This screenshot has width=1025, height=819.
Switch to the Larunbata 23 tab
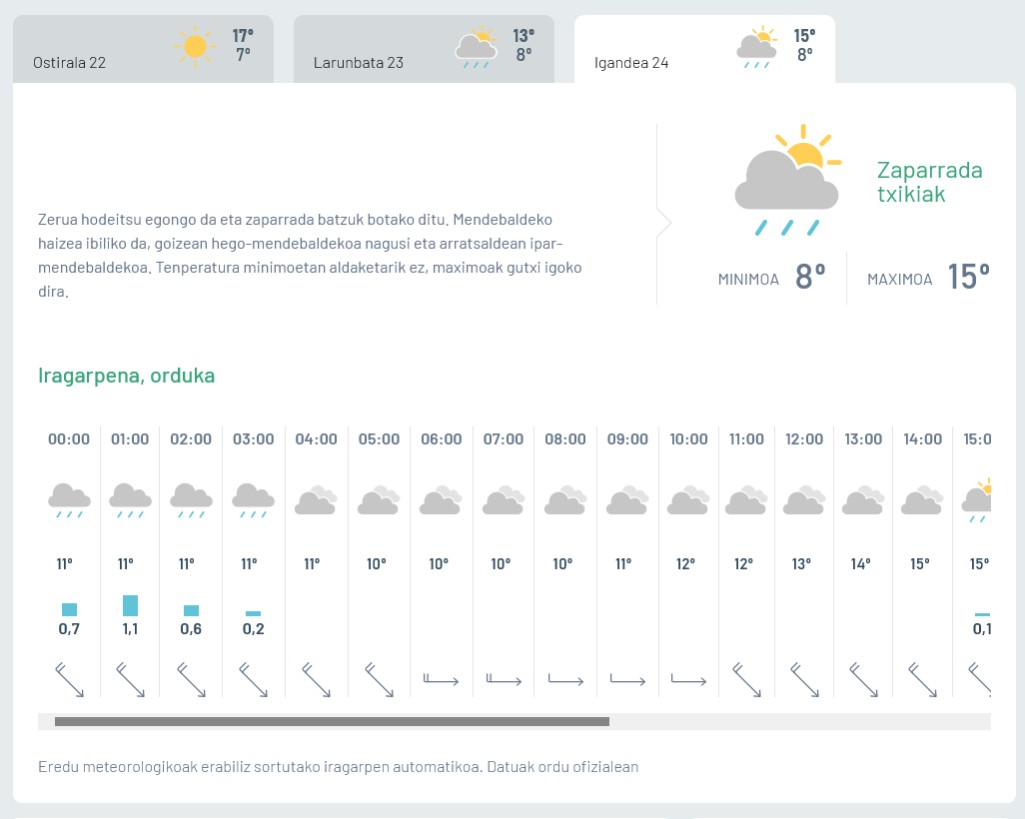[x=424, y=49]
